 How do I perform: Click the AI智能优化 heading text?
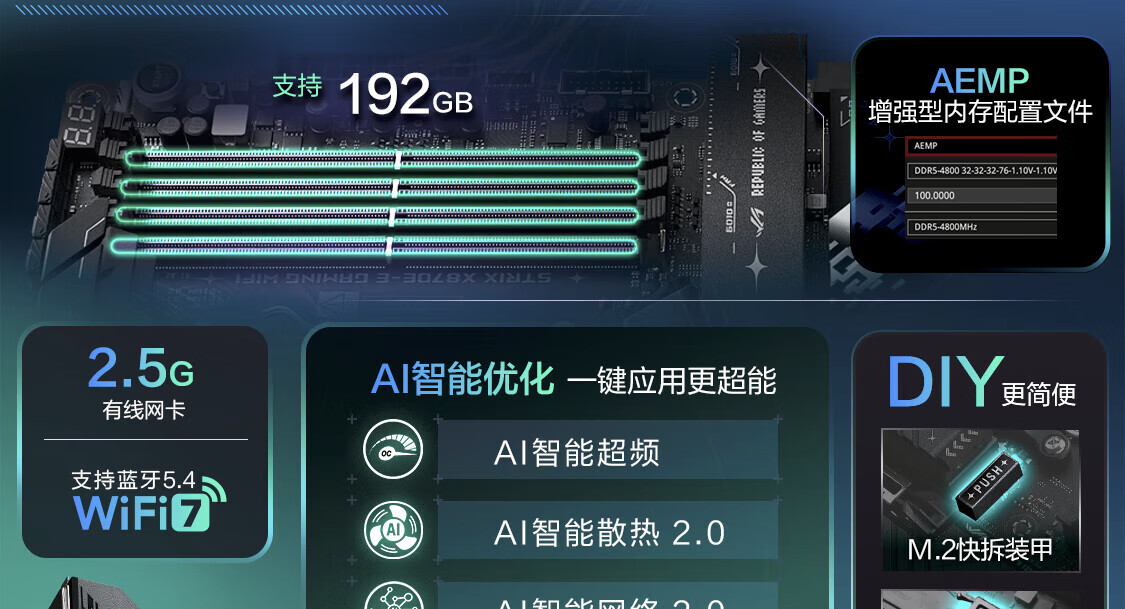463,379
